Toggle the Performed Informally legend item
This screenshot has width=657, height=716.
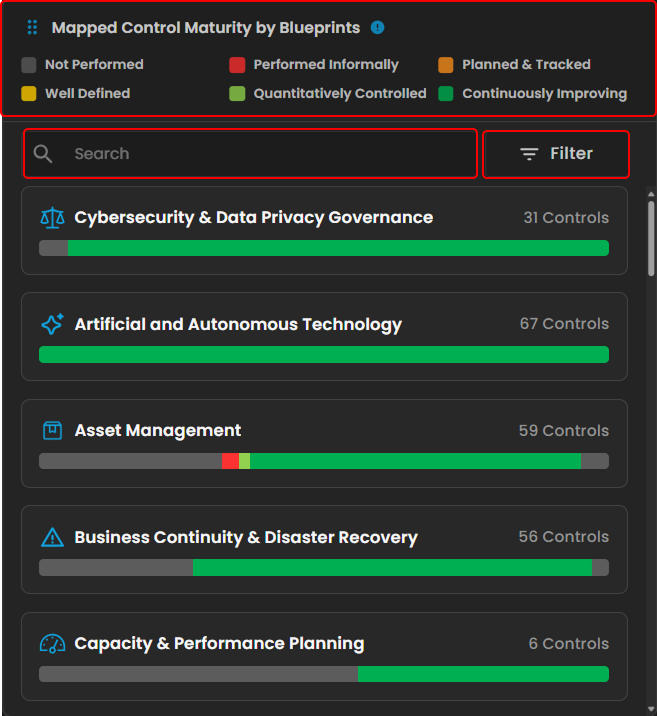314,65
